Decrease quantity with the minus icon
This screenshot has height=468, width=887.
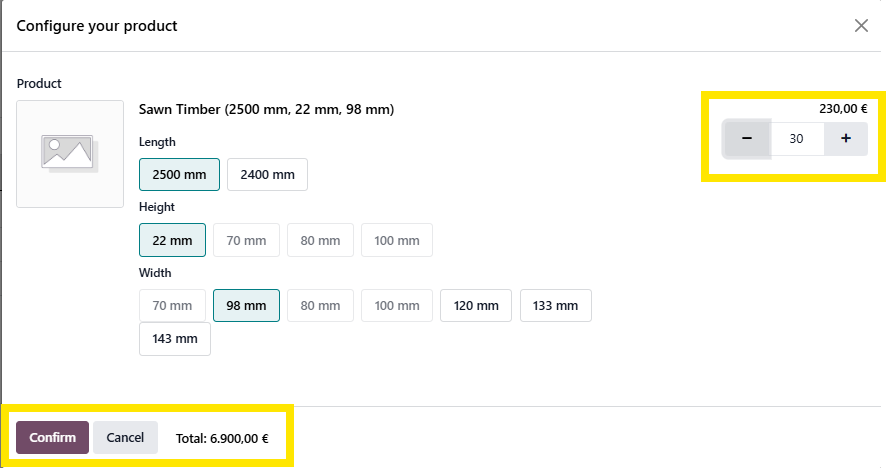tap(747, 139)
